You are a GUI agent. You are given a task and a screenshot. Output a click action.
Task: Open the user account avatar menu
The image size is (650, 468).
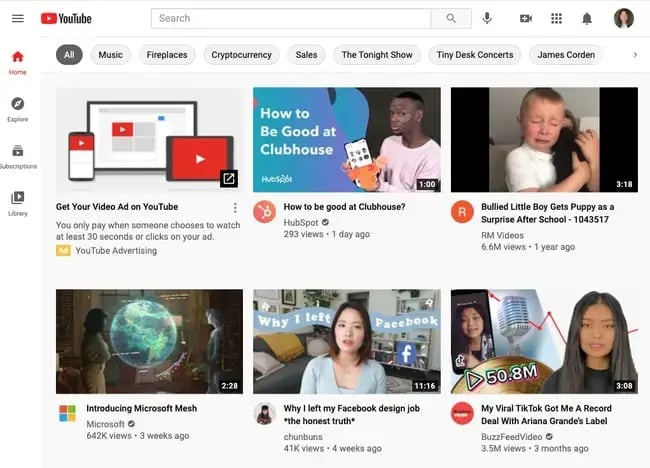pos(623,18)
